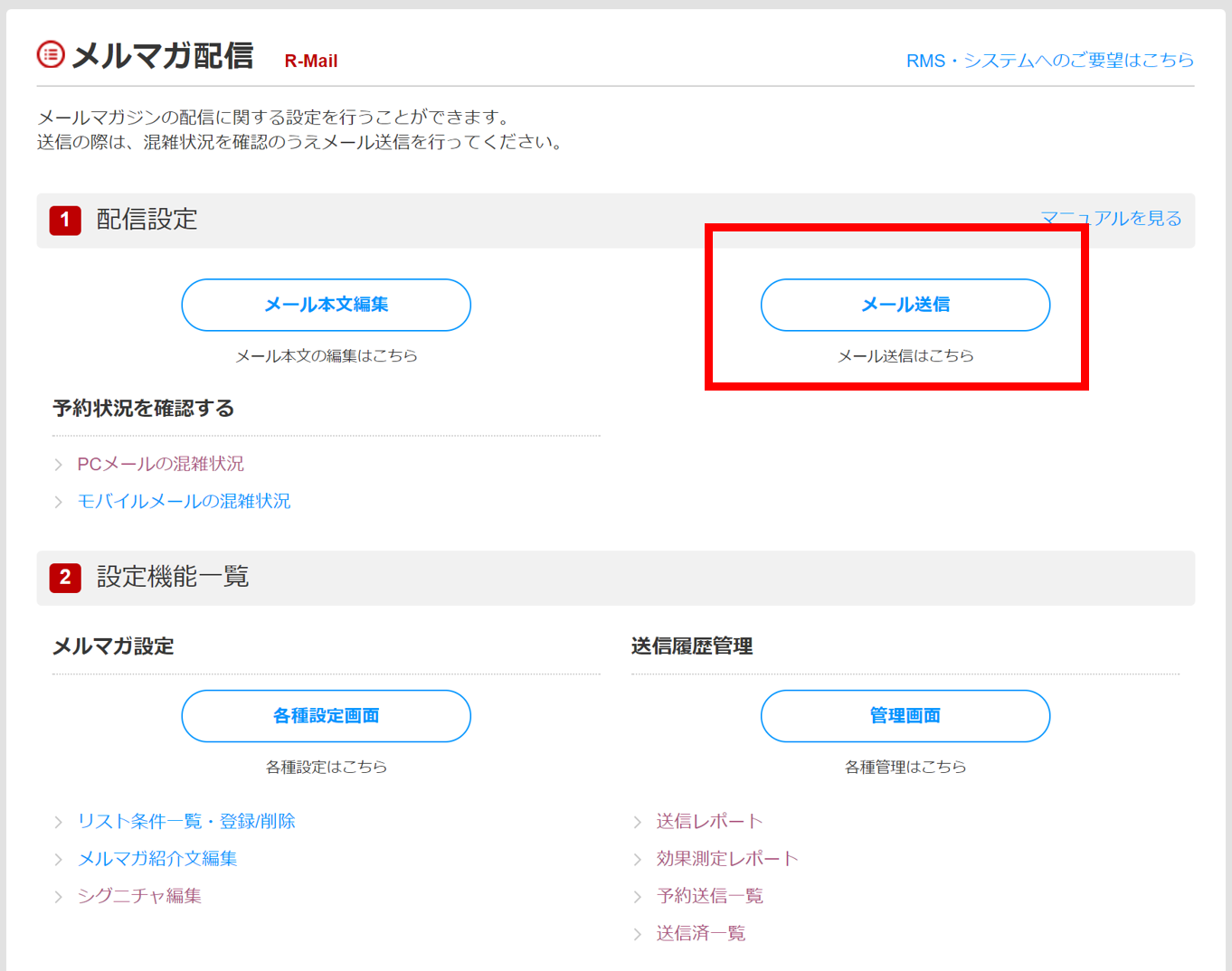1232x971 pixels.
Task: View the 送信レポート link
Action: (710, 821)
